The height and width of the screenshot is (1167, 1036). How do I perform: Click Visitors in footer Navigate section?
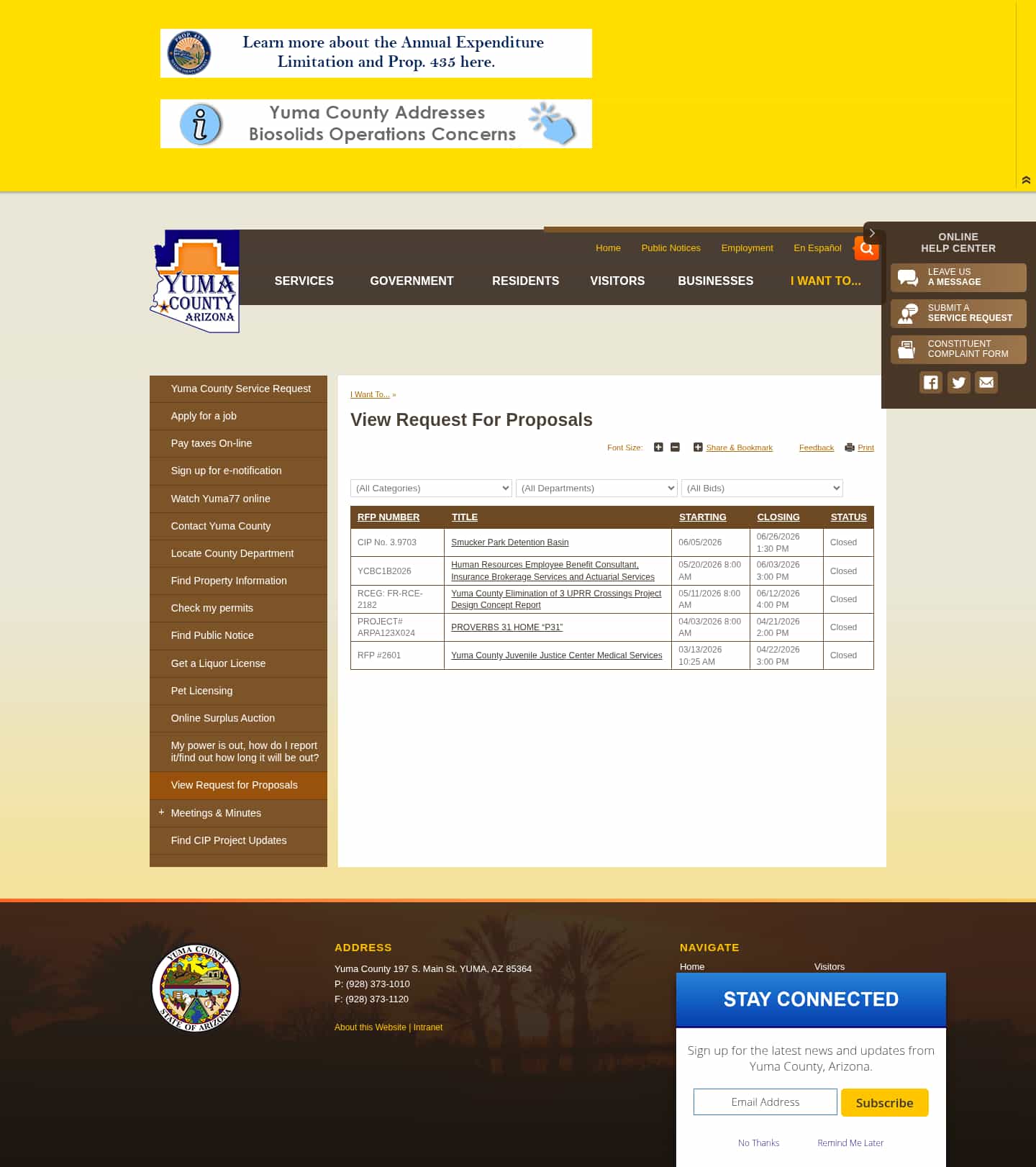pos(829,966)
